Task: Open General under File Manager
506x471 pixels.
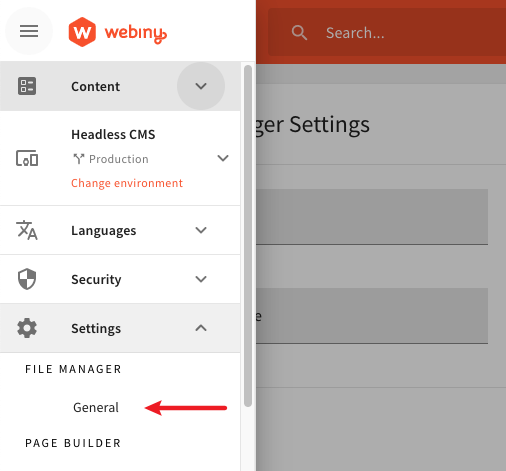Action: click(x=96, y=407)
